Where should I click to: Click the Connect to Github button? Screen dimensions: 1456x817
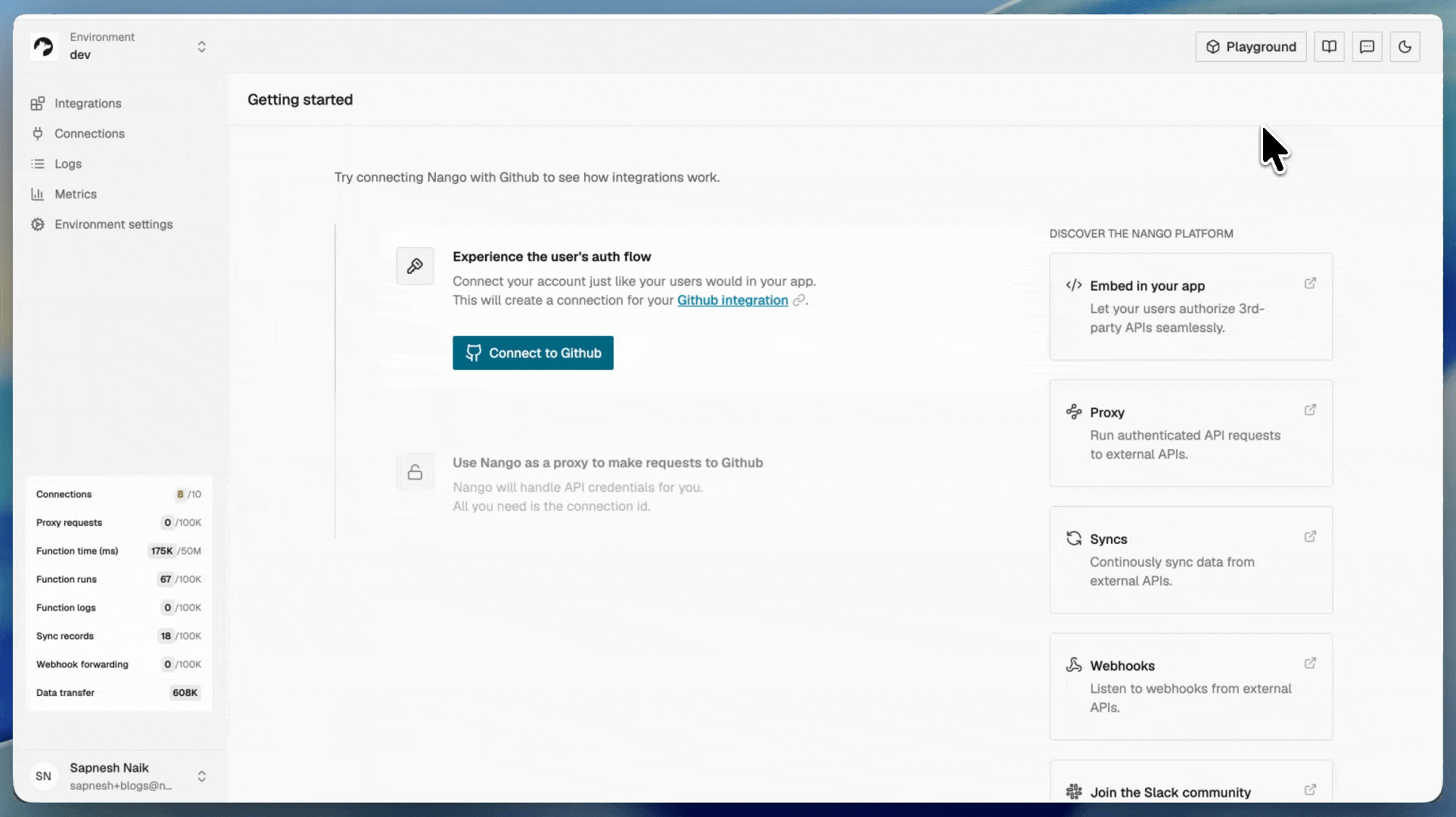(533, 353)
